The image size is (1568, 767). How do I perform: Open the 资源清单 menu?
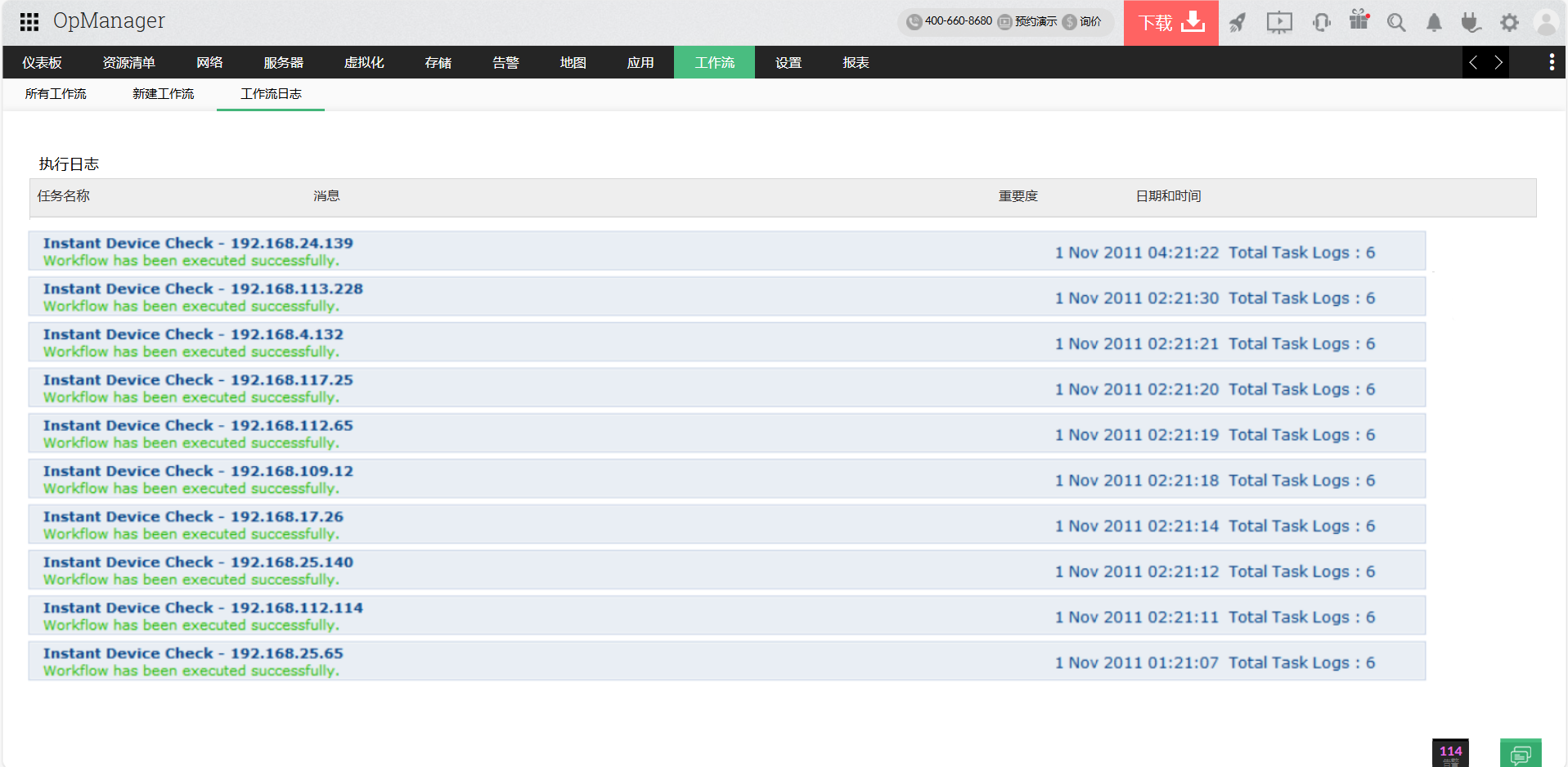click(x=128, y=62)
